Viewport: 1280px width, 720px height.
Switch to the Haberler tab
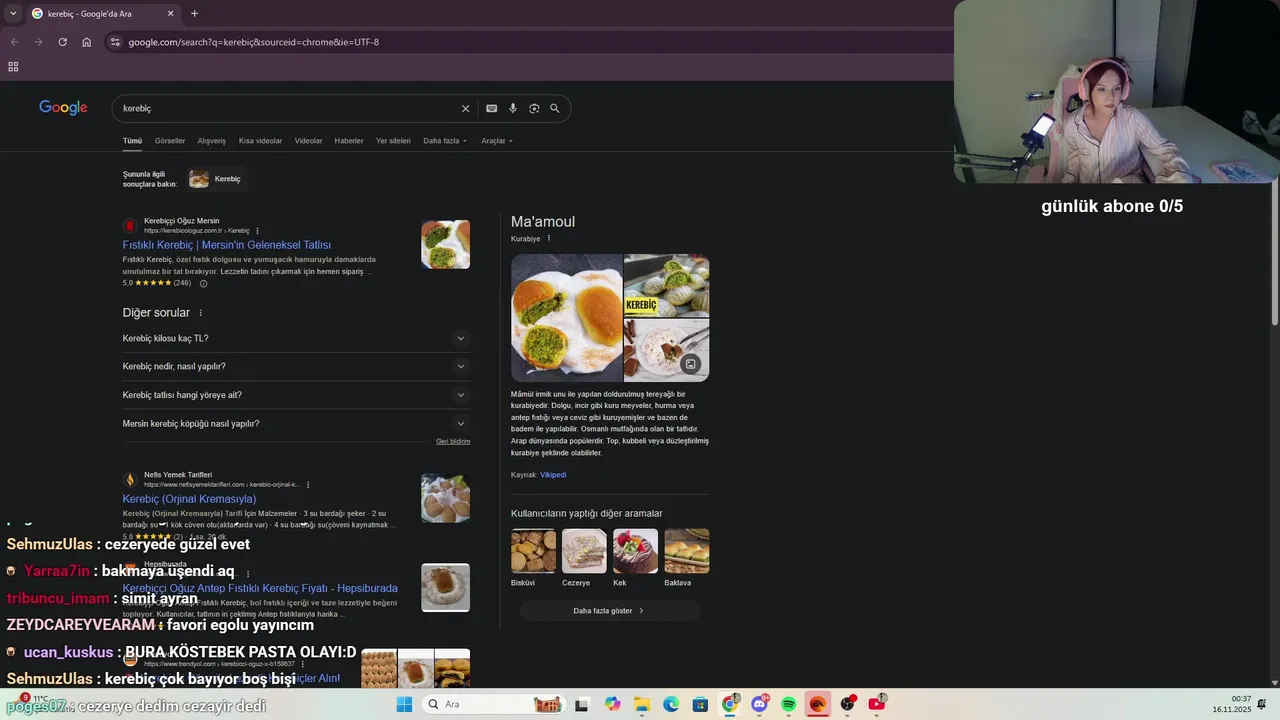[x=349, y=141]
